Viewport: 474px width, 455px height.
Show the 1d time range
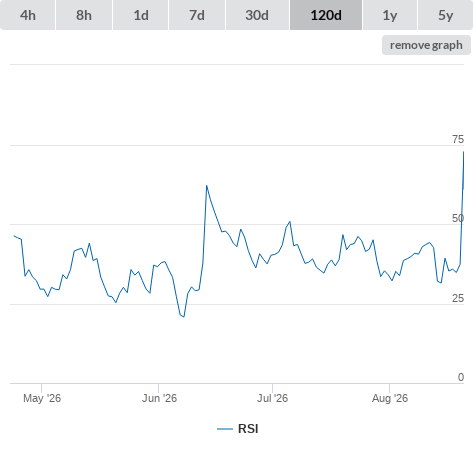coord(141,15)
